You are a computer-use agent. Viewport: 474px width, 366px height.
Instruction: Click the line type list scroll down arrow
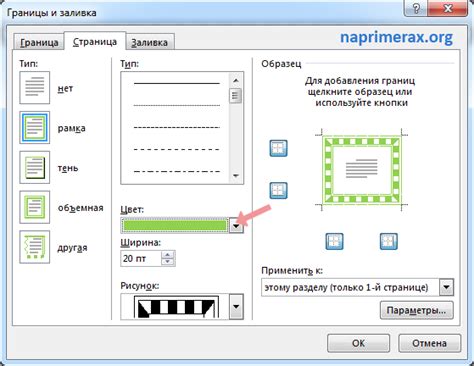tap(236, 176)
